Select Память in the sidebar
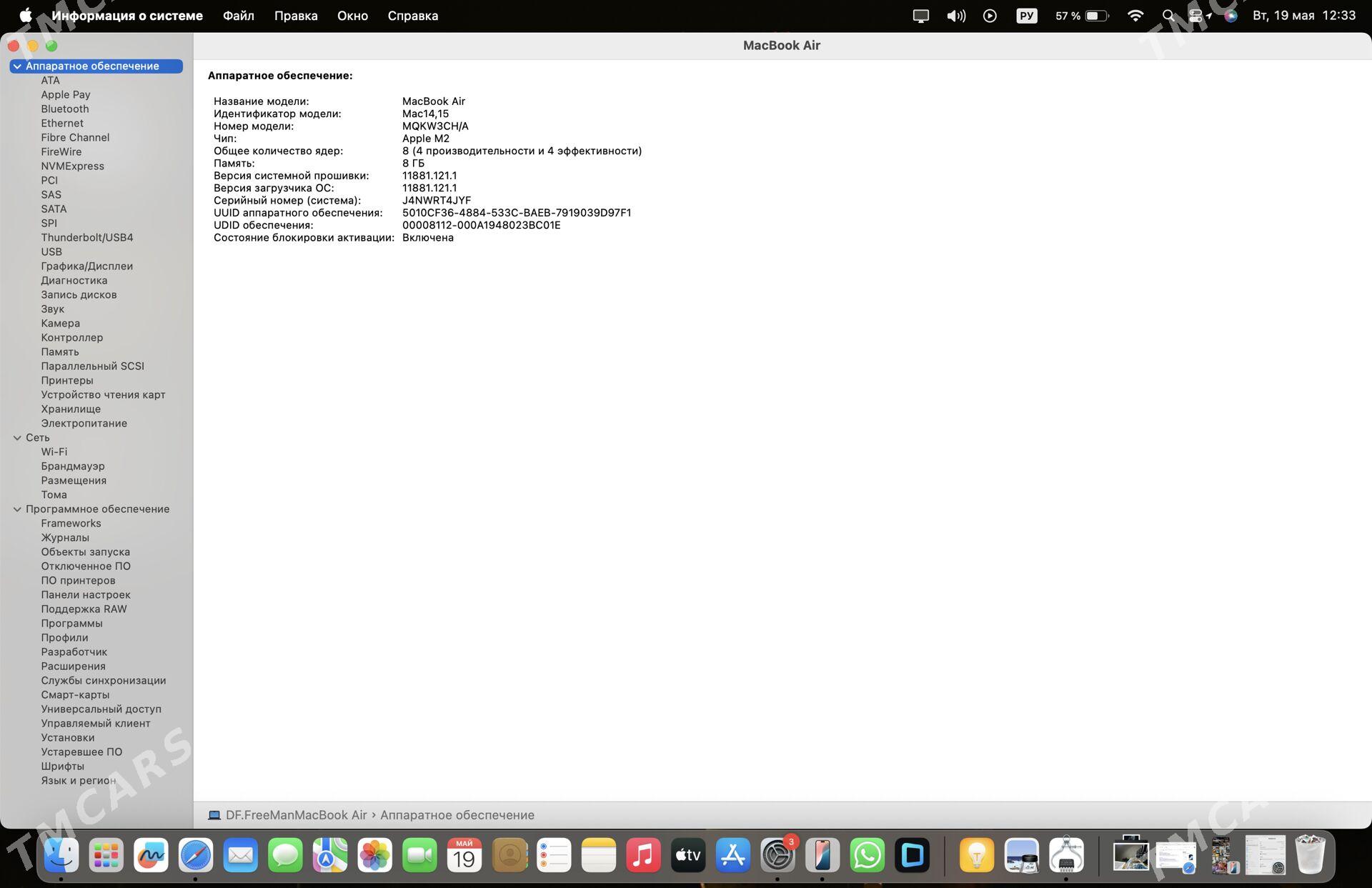Viewport: 1372px width, 888px height. click(x=60, y=352)
